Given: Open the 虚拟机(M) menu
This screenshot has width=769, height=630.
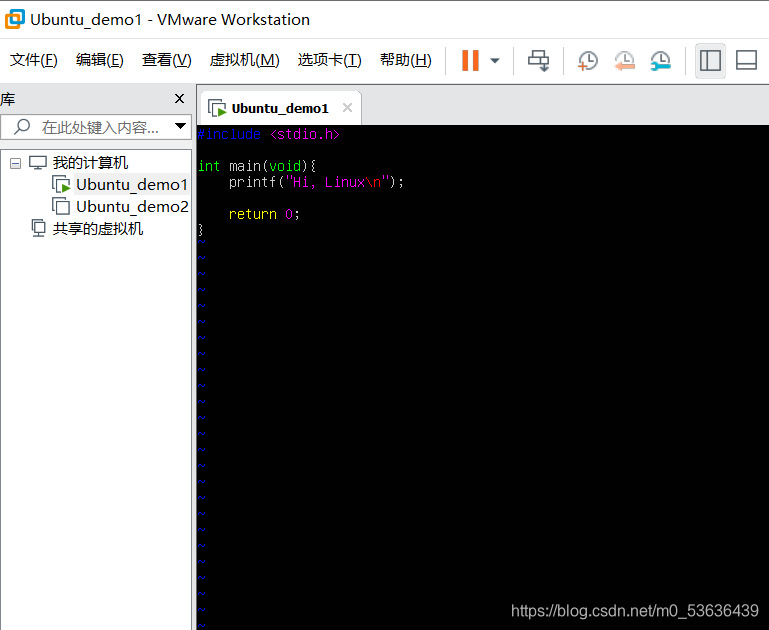Looking at the screenshot, I should pyautogui.click(x=244, y=60).
